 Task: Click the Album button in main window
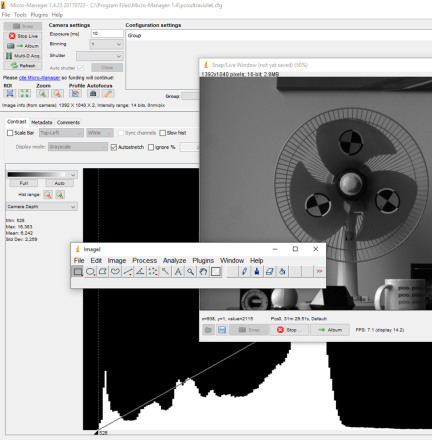(23, 46)
